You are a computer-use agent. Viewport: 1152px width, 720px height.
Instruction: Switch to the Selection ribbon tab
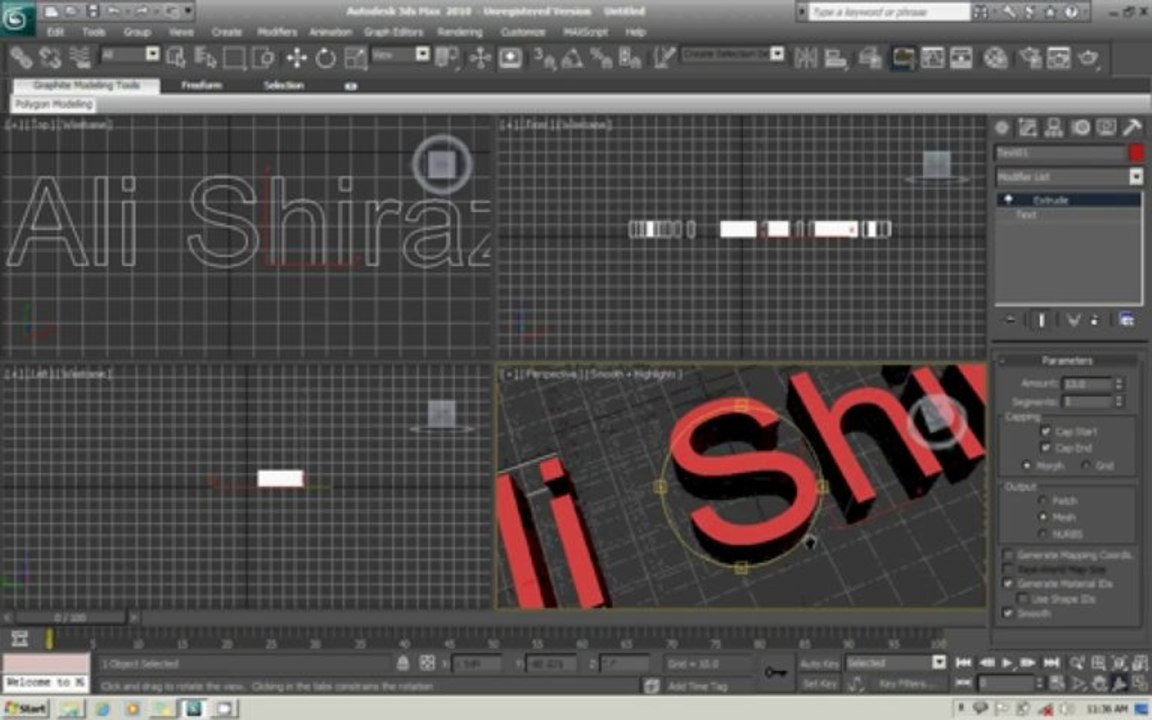coord(284,85)
